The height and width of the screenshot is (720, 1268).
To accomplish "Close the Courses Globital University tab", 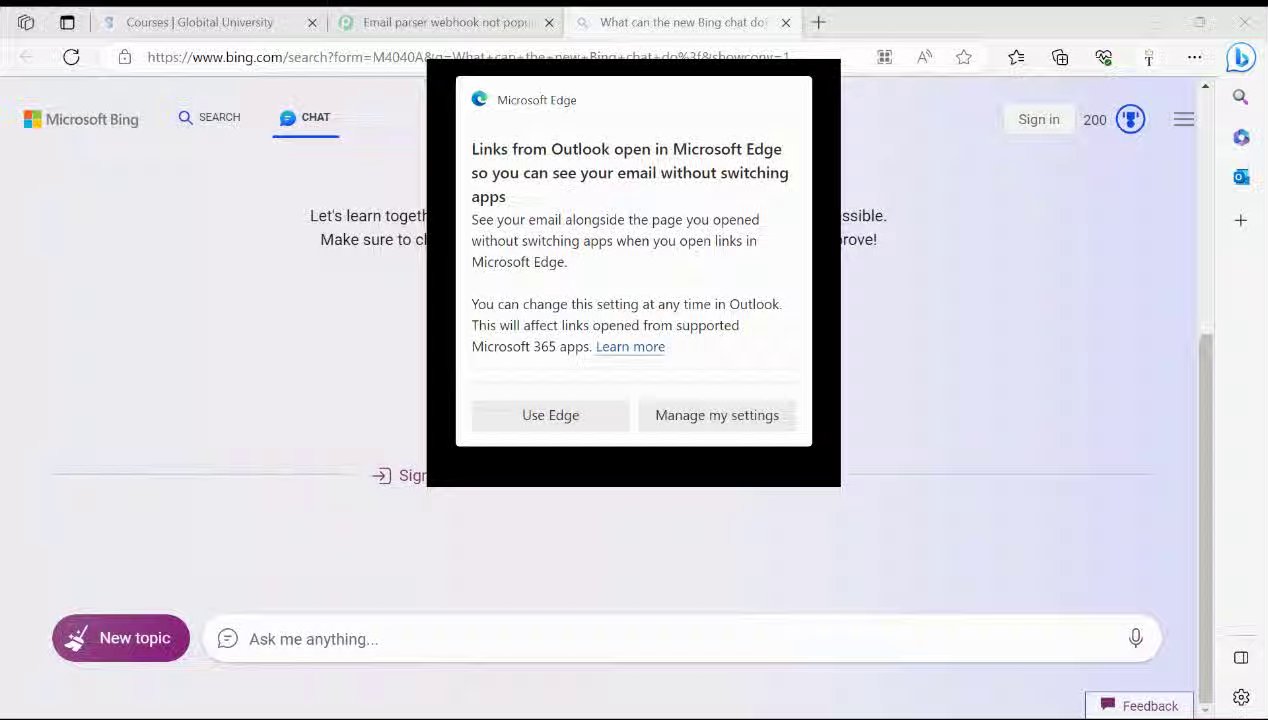I will 312,22.
